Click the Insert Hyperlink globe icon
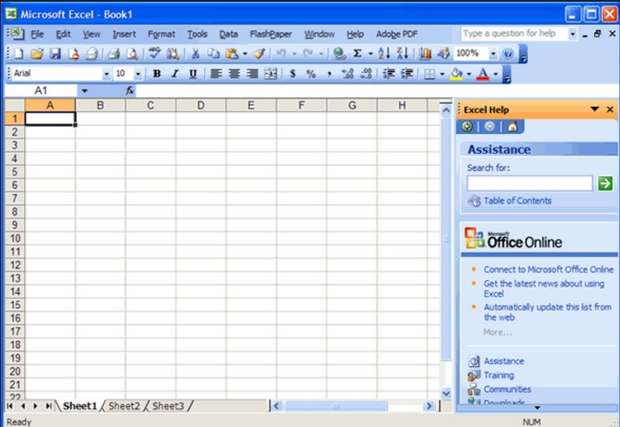Image resolution: width=620 pixels, height=427 pixels. (339, 53)
